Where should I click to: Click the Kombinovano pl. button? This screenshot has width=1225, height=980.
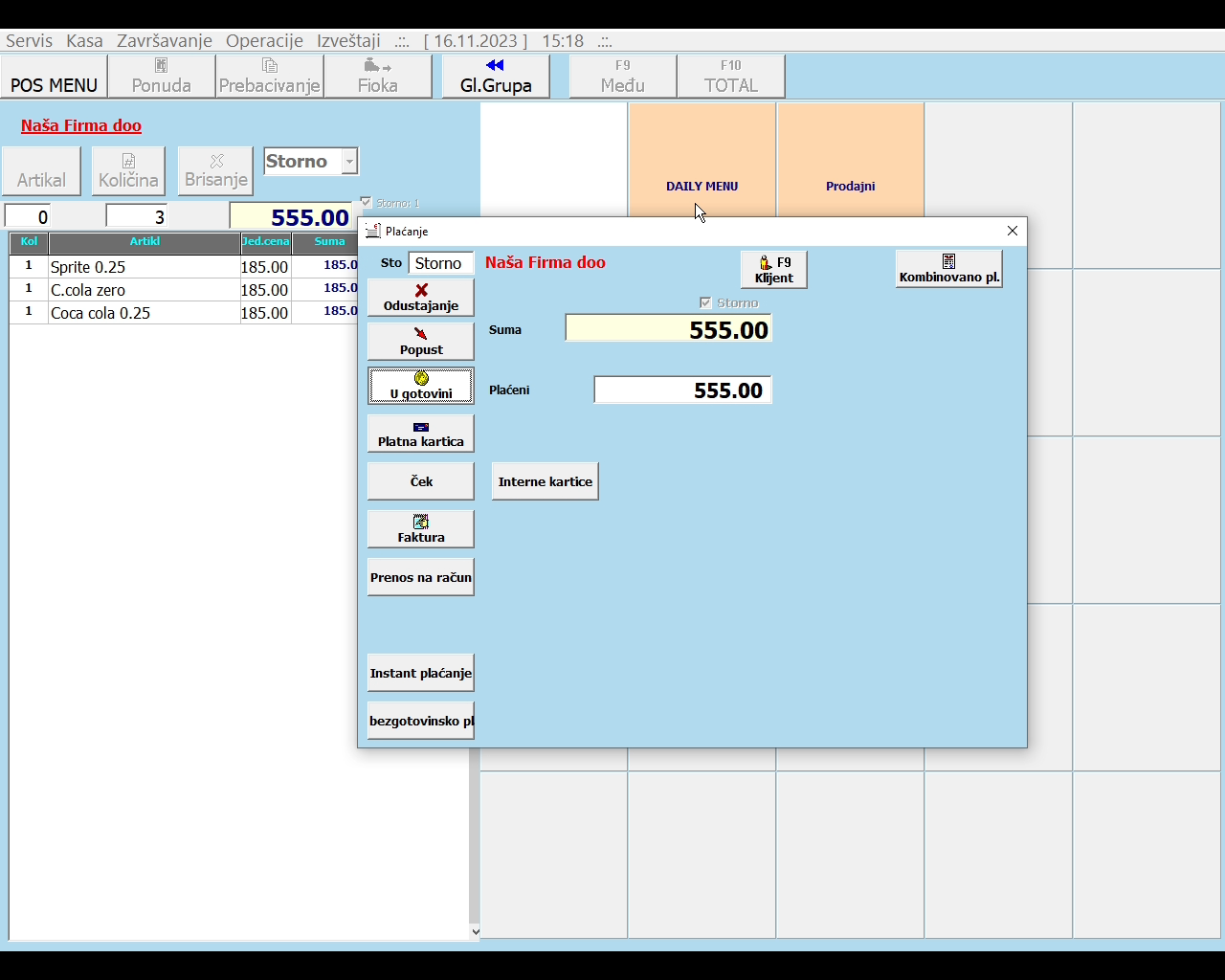click(x=949, y=269)
